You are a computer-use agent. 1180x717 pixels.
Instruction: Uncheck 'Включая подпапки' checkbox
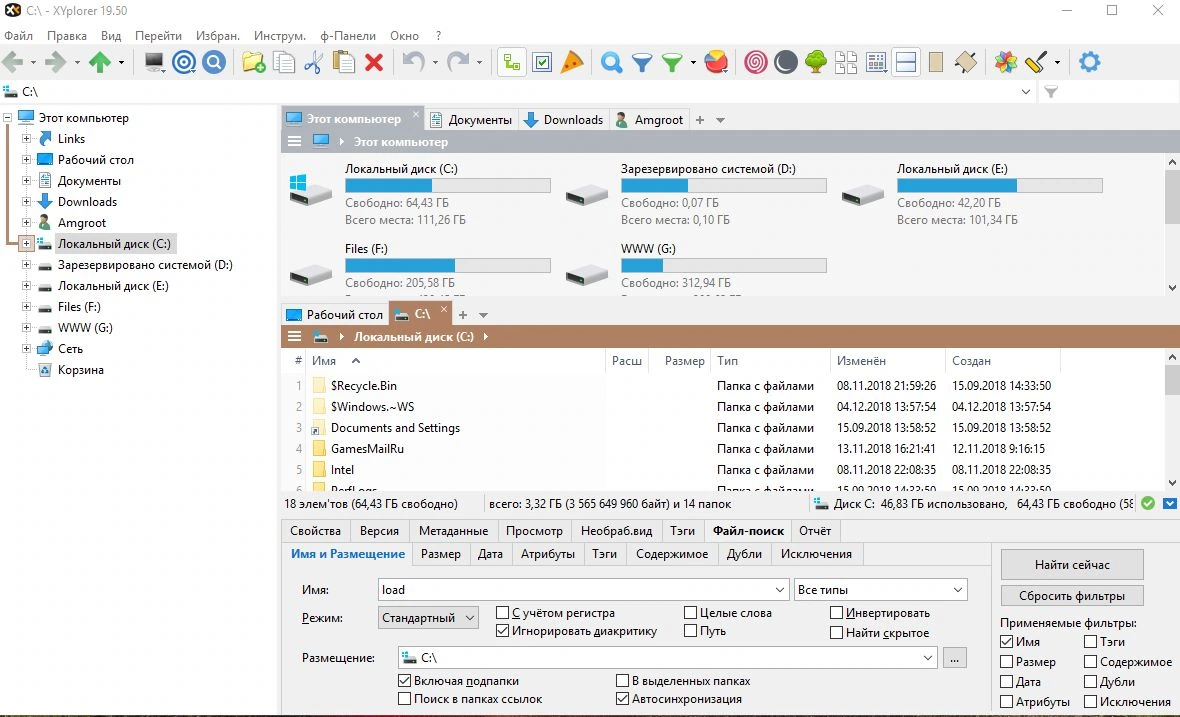(x=405, y=680)
